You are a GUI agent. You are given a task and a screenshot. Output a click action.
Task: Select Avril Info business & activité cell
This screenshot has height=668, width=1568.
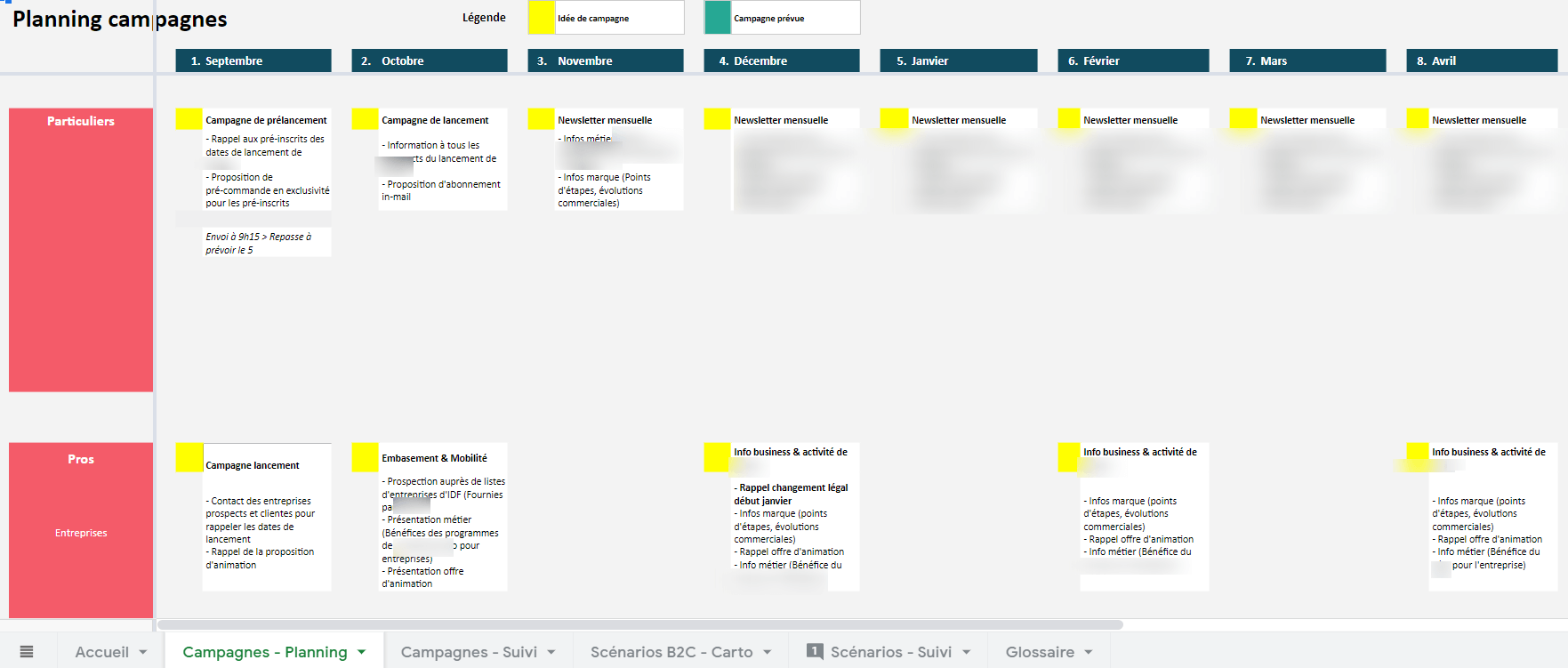(x=1489, y=452)
